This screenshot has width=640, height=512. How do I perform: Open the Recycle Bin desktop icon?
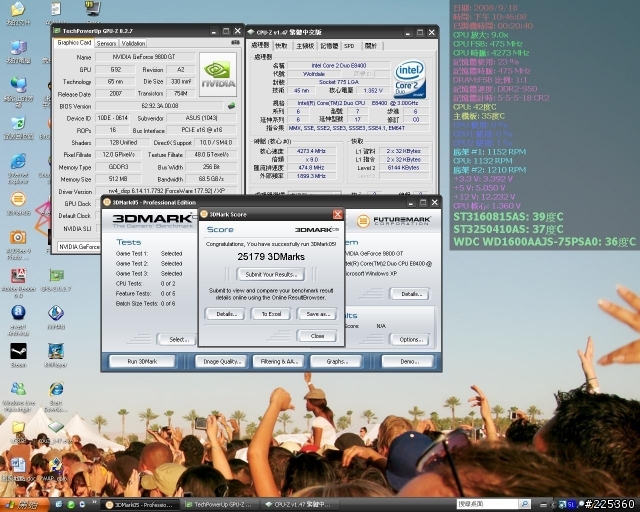tap(18, 124)
